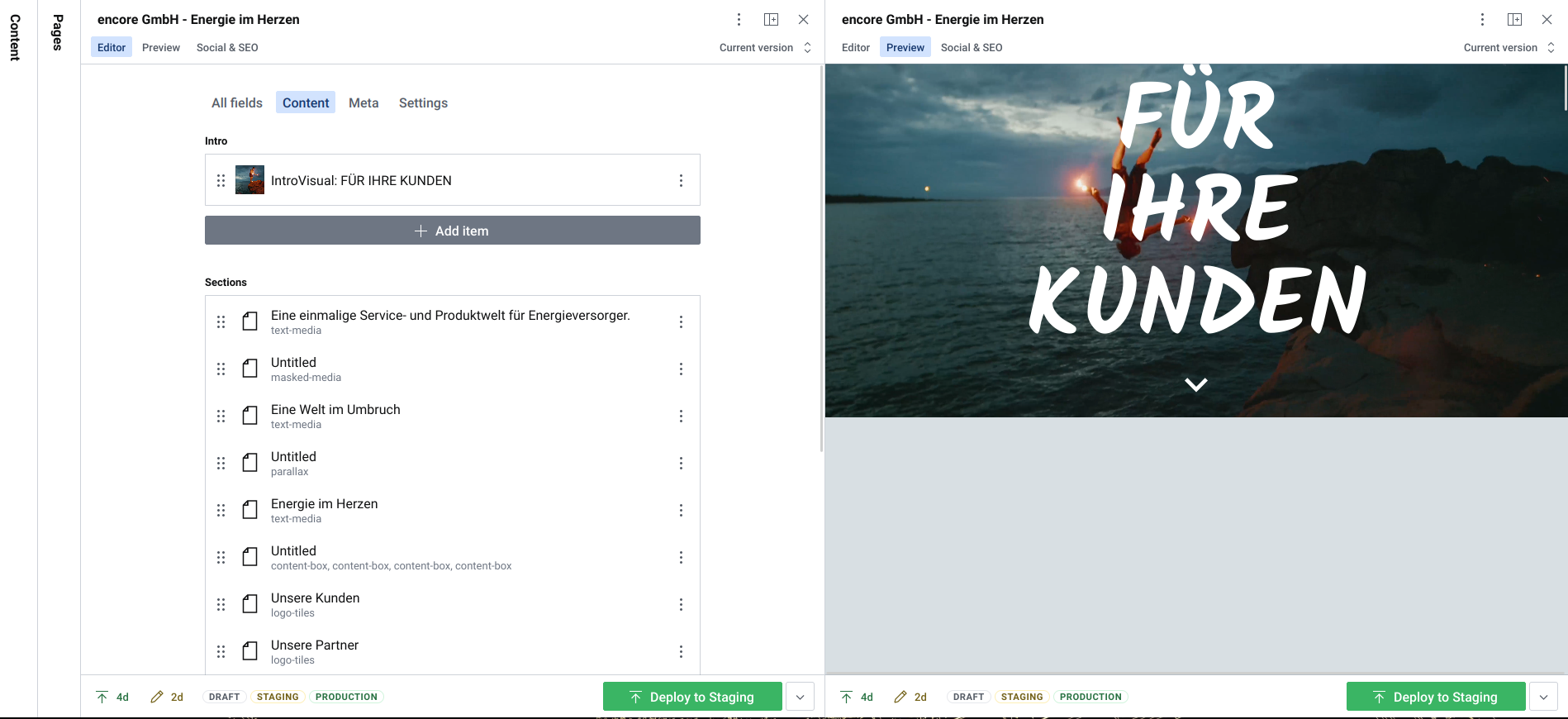1568x719 pixels.
Task: Open options menu for IntroVisual item
Action: (x=681, y=180)
